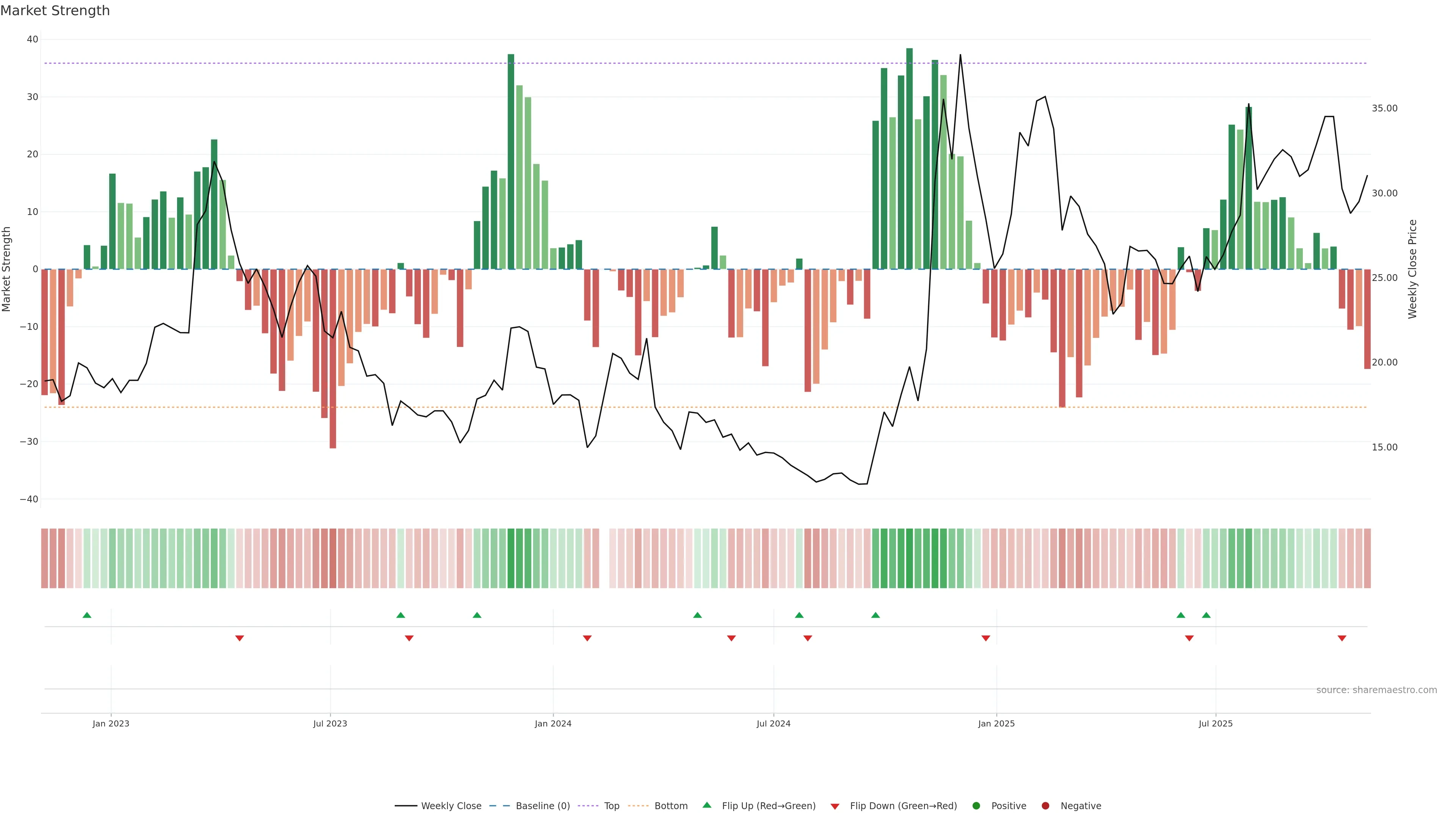Click rightmost red flip-down triangle marker
The height and width of the screenshot is (819, 1456).
1342,638
